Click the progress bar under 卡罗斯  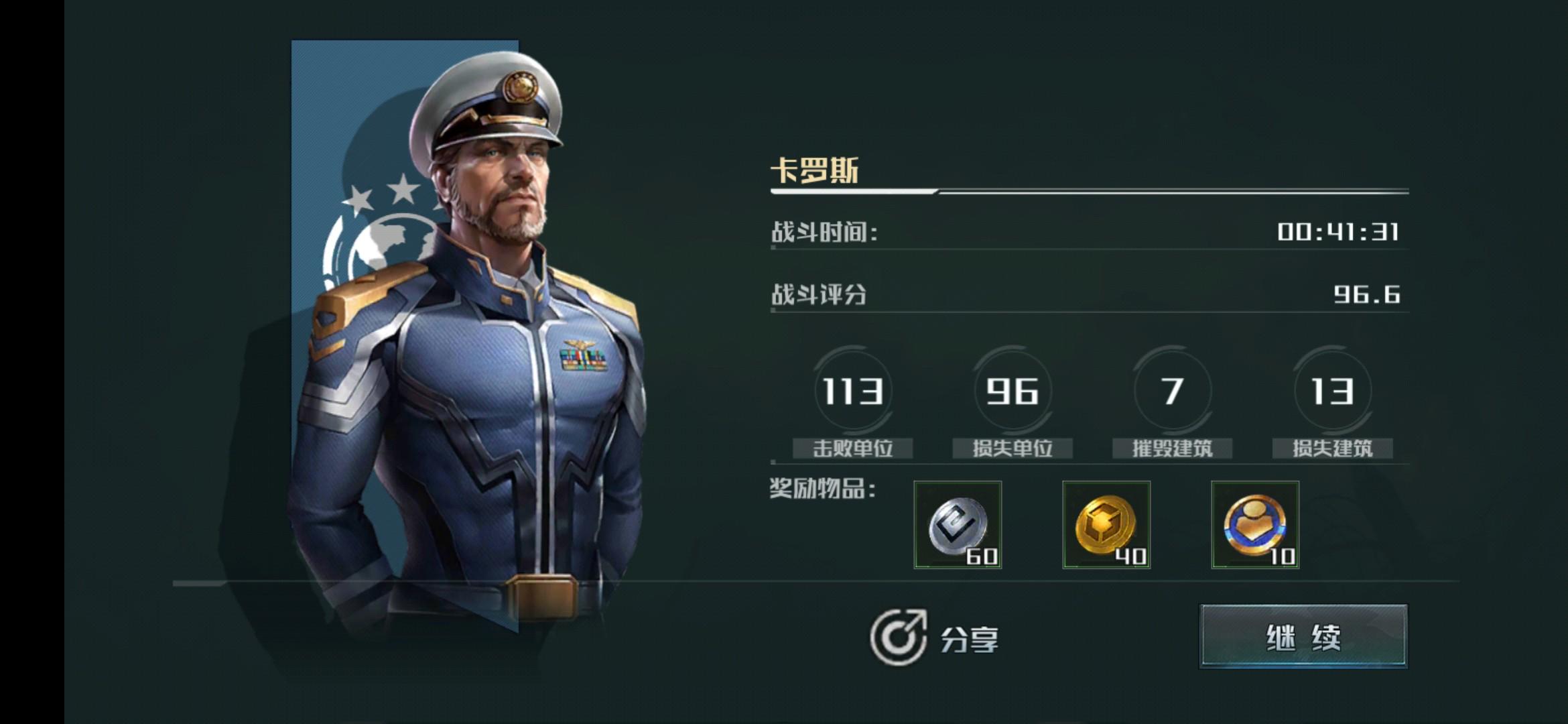[1090, 192]
